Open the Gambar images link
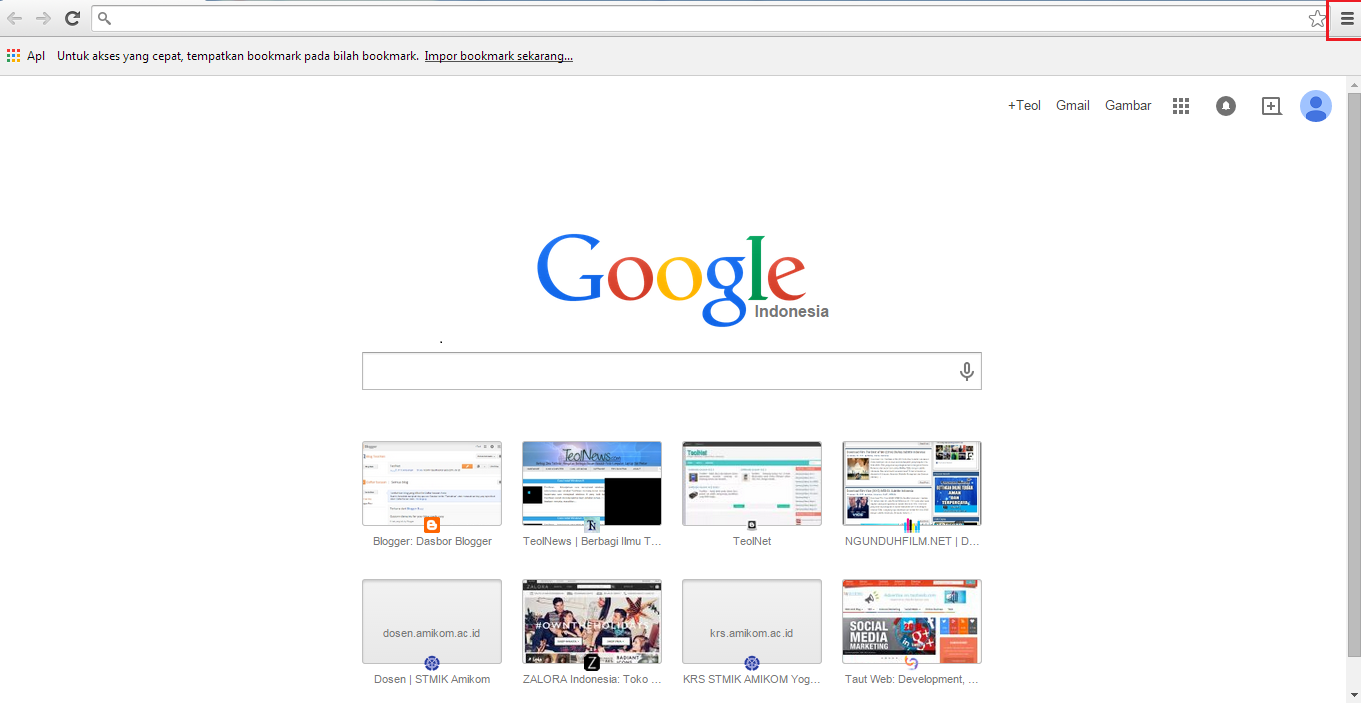Image resolution: width=1361 pixels, height=703 pixels. [x=1128, y=105]
